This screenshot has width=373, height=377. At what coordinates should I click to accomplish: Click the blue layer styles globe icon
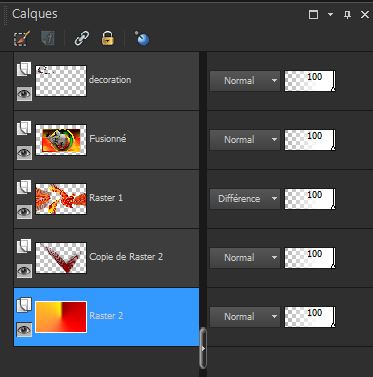tap(142, 38)
